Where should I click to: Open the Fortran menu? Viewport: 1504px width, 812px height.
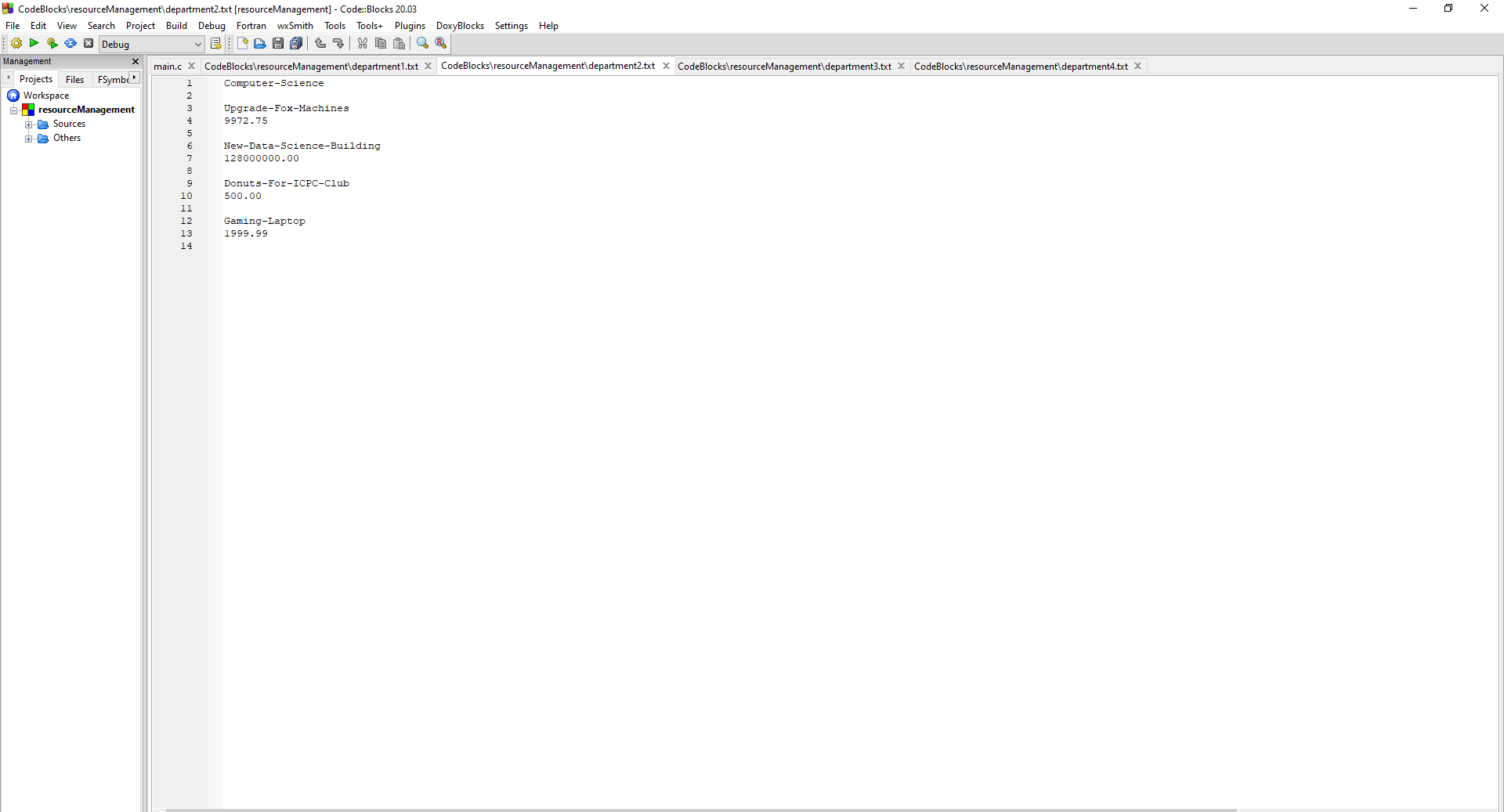pos(251,25)
